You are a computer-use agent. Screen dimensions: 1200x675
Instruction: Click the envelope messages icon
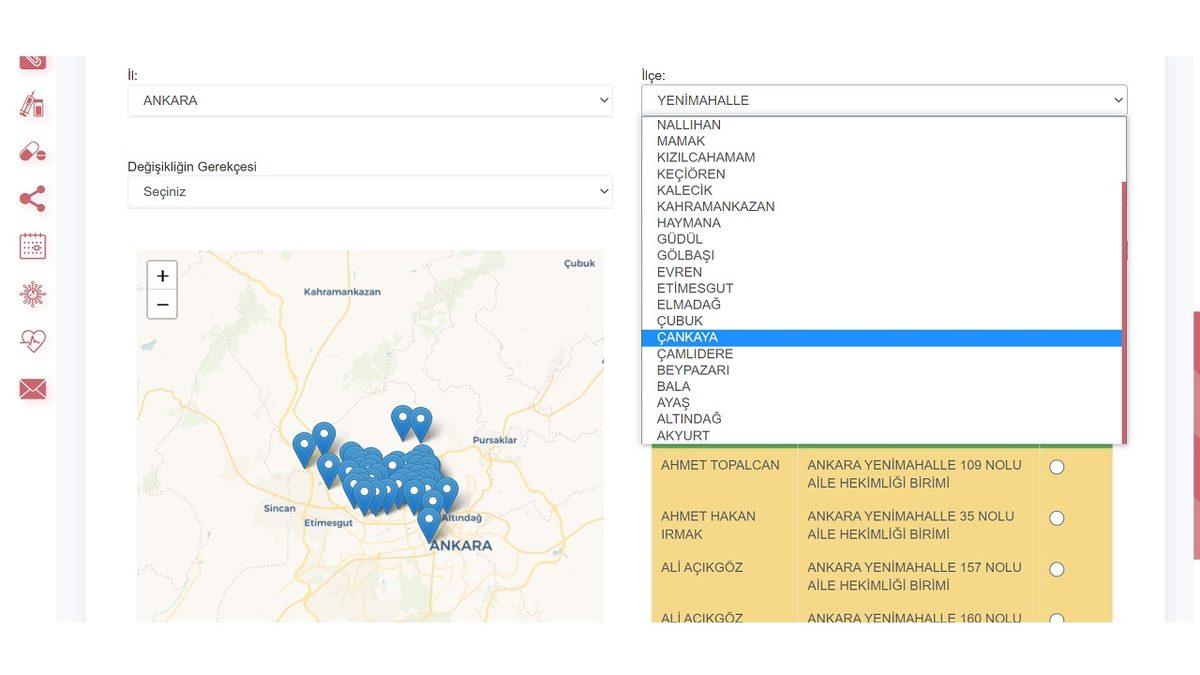point(32,389)
